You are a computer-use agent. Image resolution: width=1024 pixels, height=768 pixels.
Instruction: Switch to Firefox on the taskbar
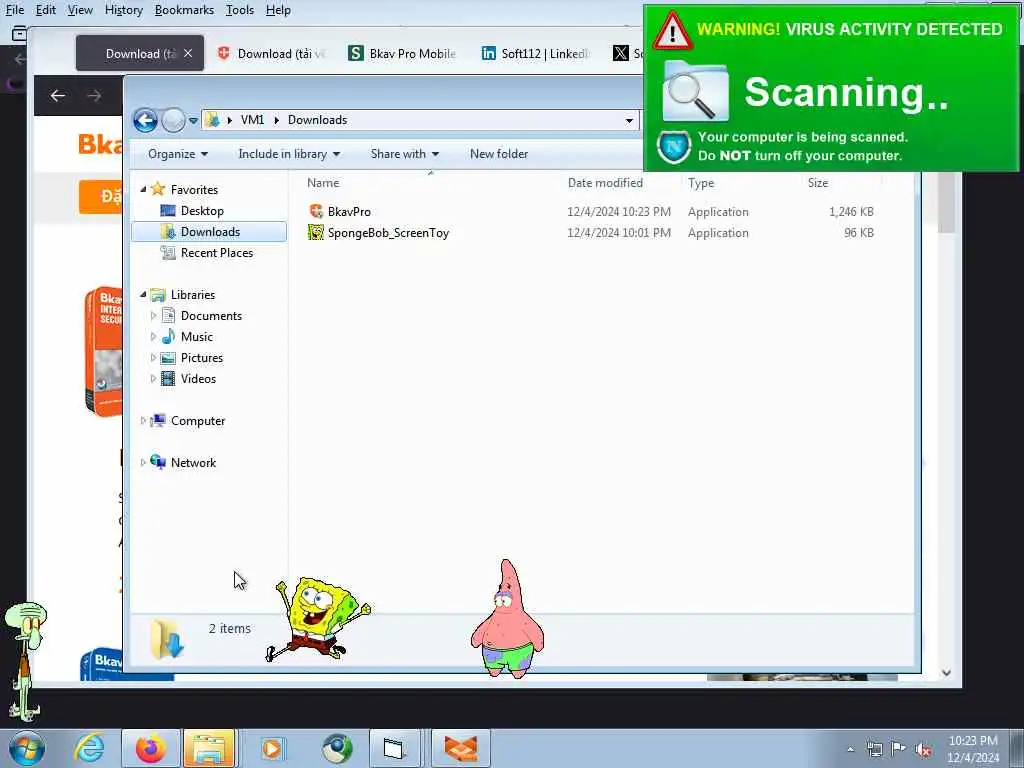coord(150,748)
